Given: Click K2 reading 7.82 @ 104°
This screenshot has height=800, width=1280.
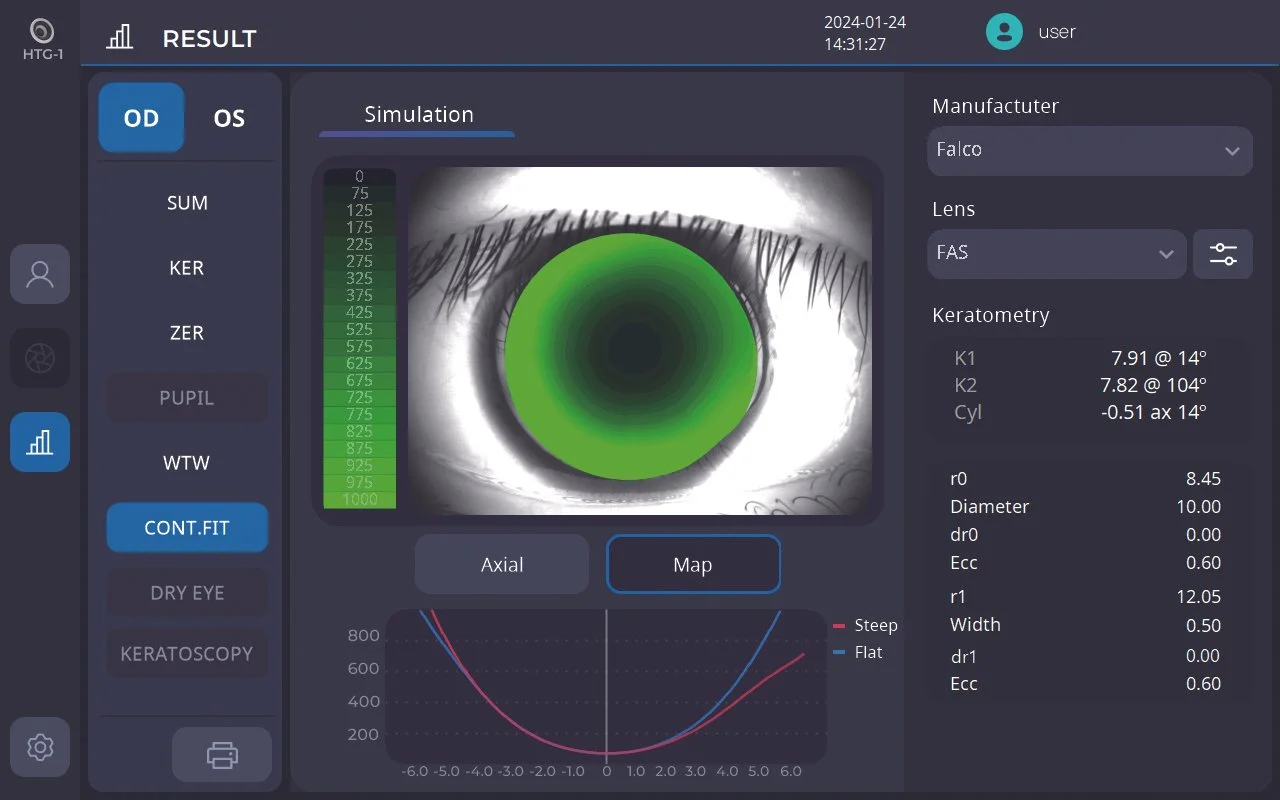Looking at the screenshot, I should pos(1154,385).
